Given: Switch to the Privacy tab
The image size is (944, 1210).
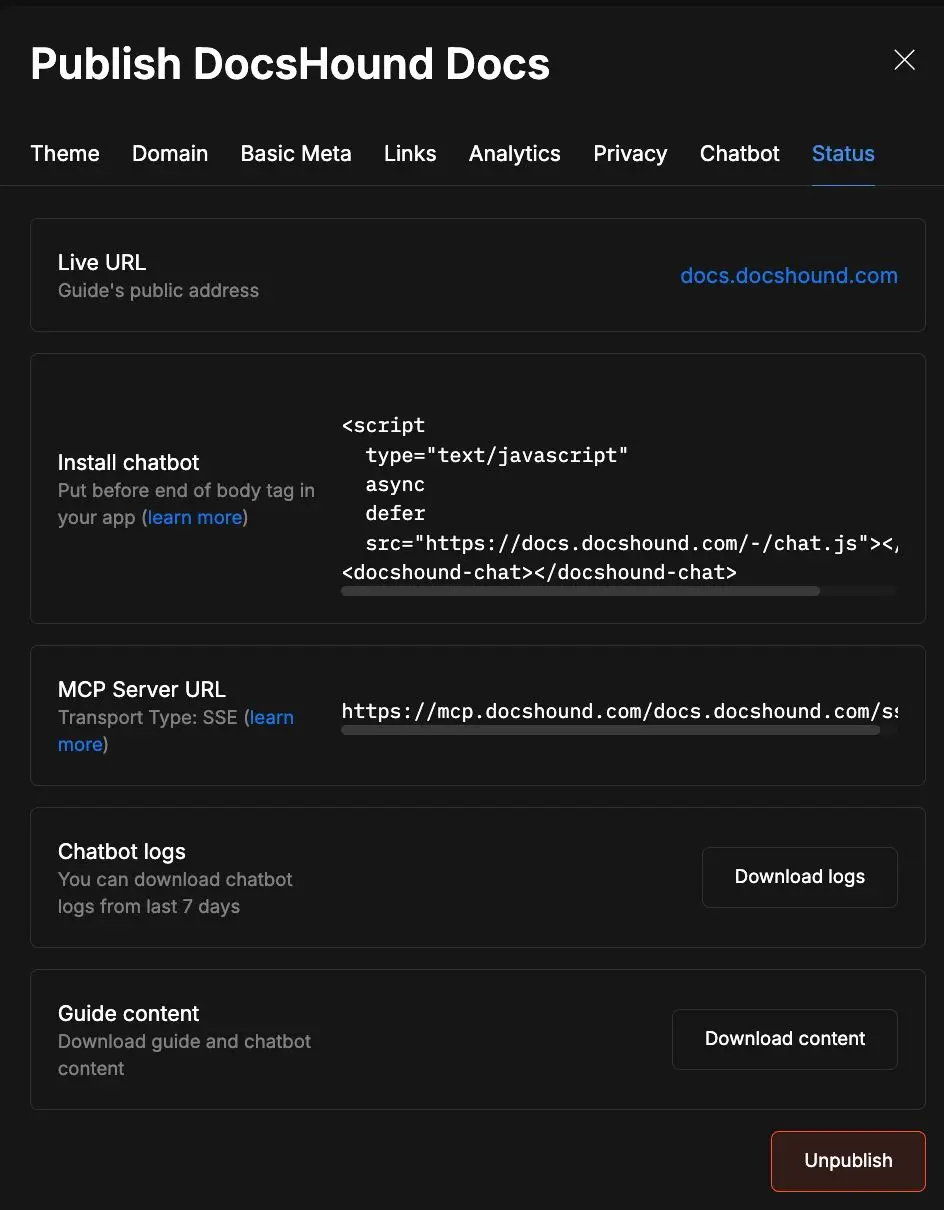Looking at the screenshot, I should [630, 154].
